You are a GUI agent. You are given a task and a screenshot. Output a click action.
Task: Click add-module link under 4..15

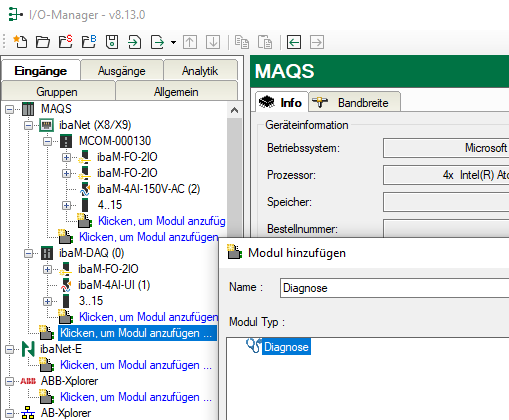(162, 221)
